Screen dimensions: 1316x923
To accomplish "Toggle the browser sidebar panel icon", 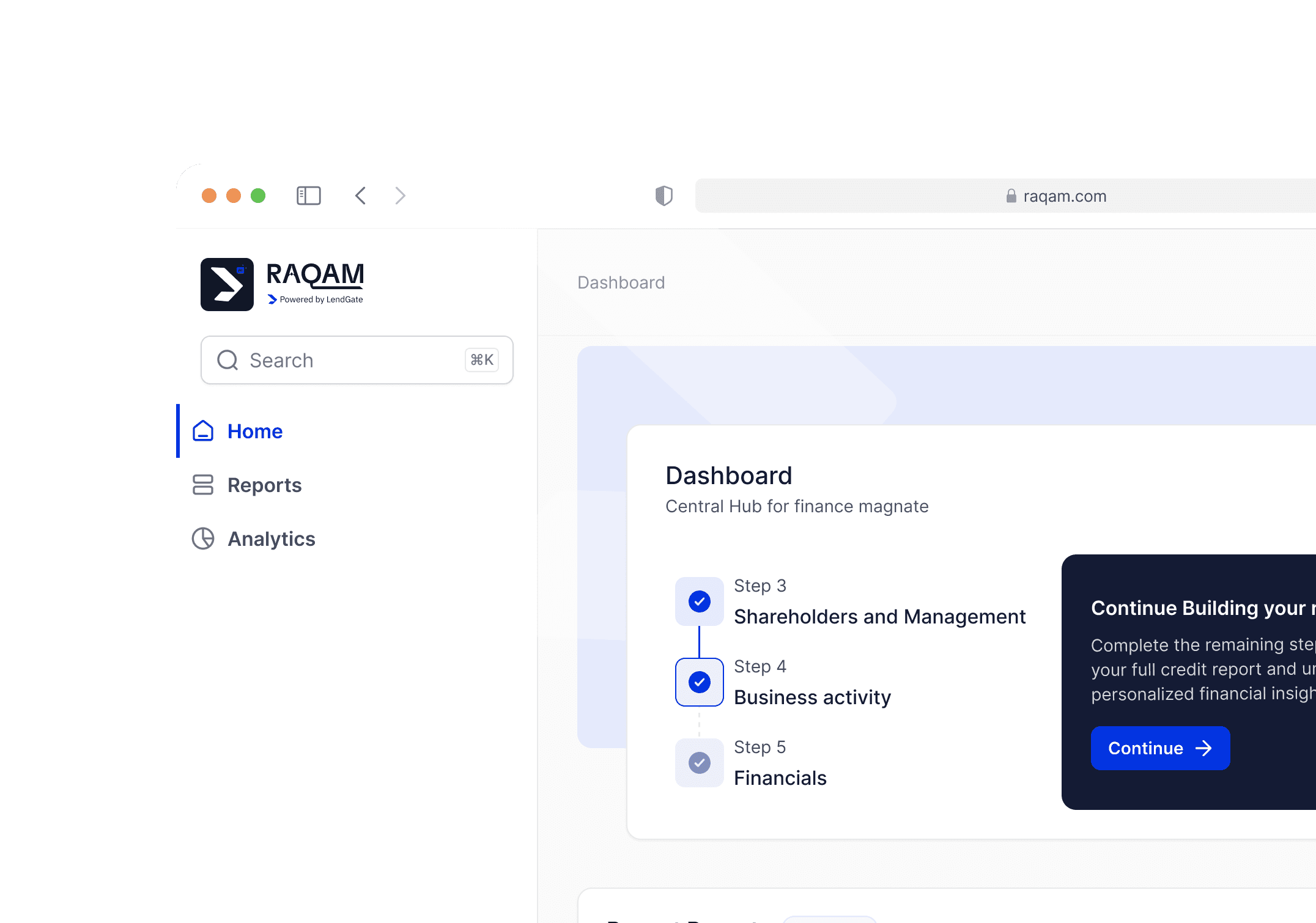I will 308,196.
